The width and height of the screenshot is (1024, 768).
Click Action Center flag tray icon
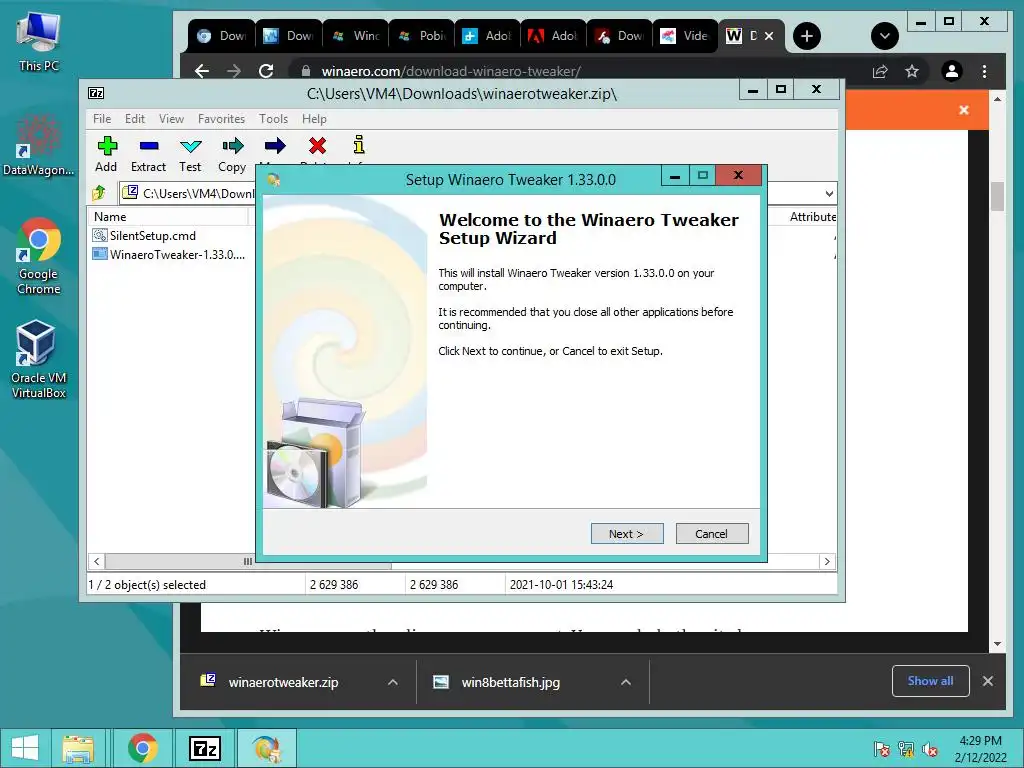(882, 749)
